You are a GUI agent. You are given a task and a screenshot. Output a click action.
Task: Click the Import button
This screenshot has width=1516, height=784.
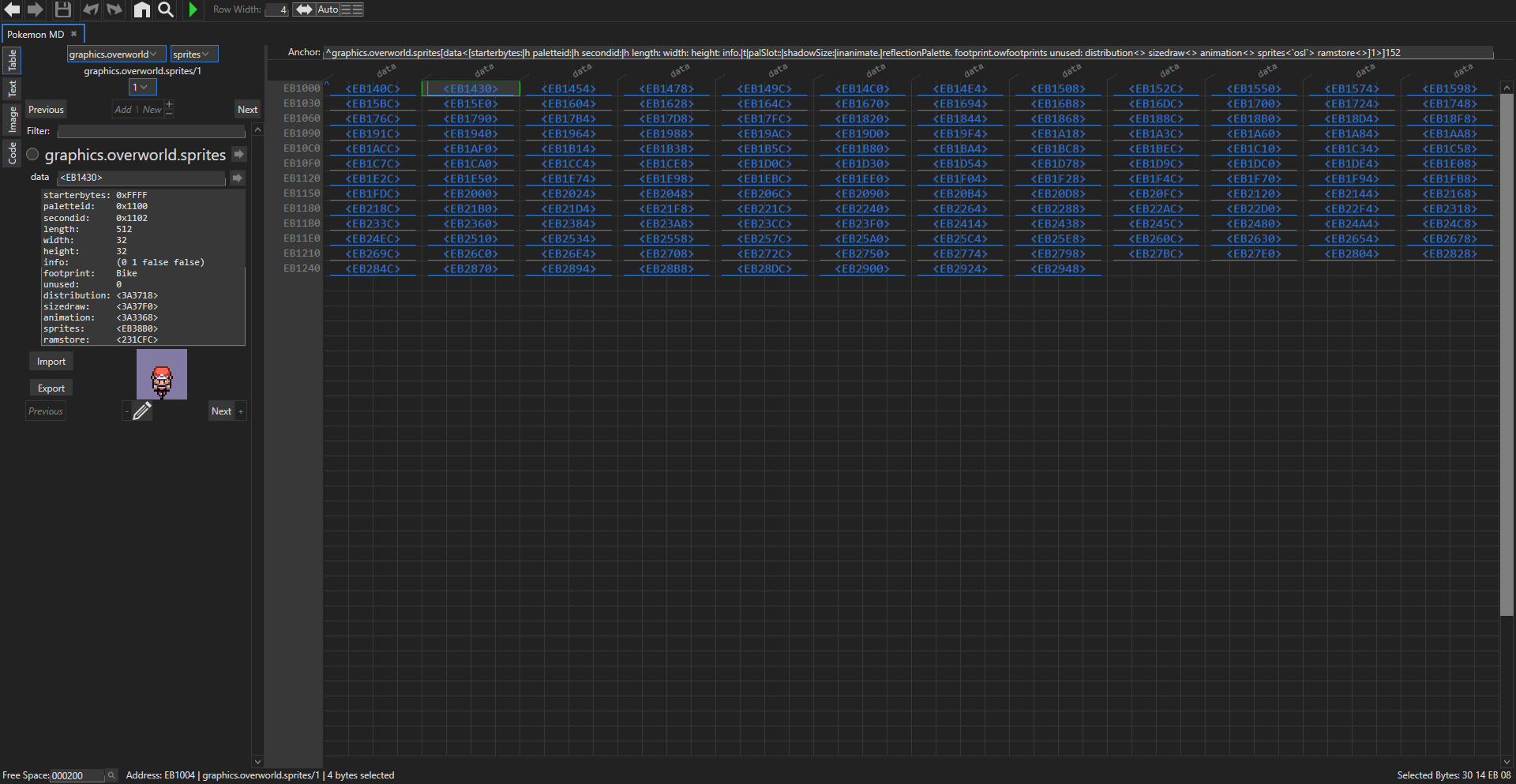(x=51, y=362)
